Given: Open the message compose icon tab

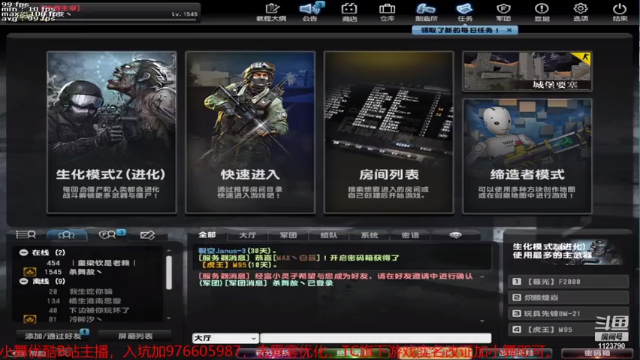Looking at the screenshot, I should pos(147,235).
